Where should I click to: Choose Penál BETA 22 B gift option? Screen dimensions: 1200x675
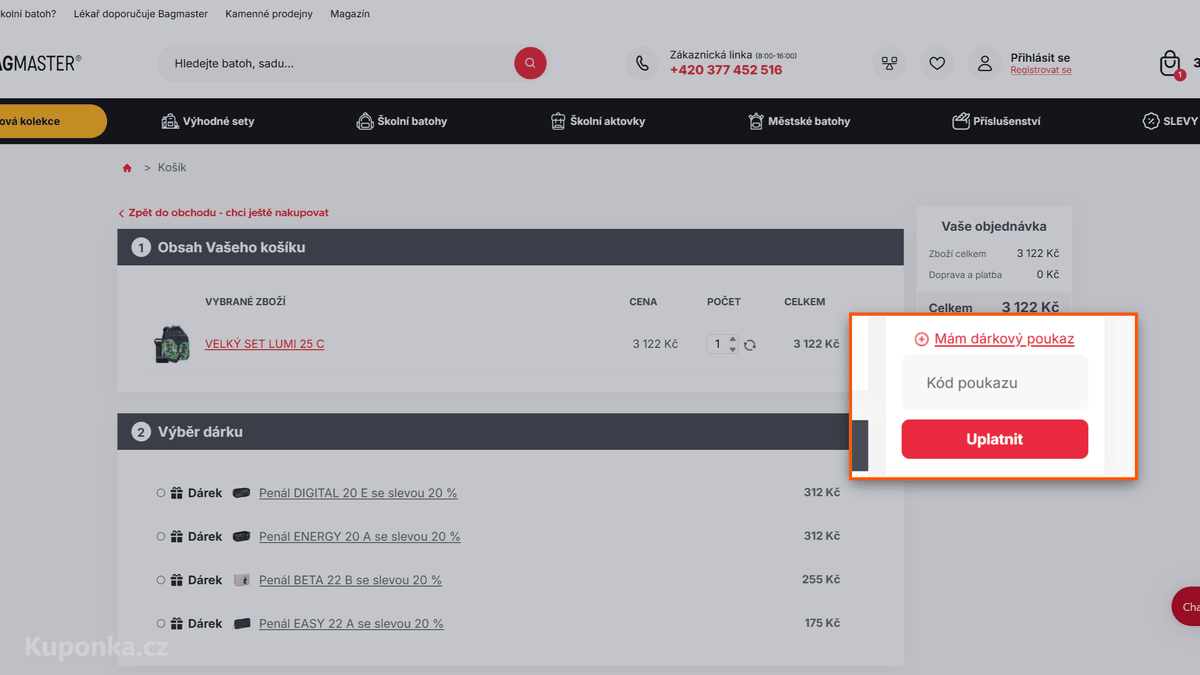pyautogui.click(x=161, y=580)
